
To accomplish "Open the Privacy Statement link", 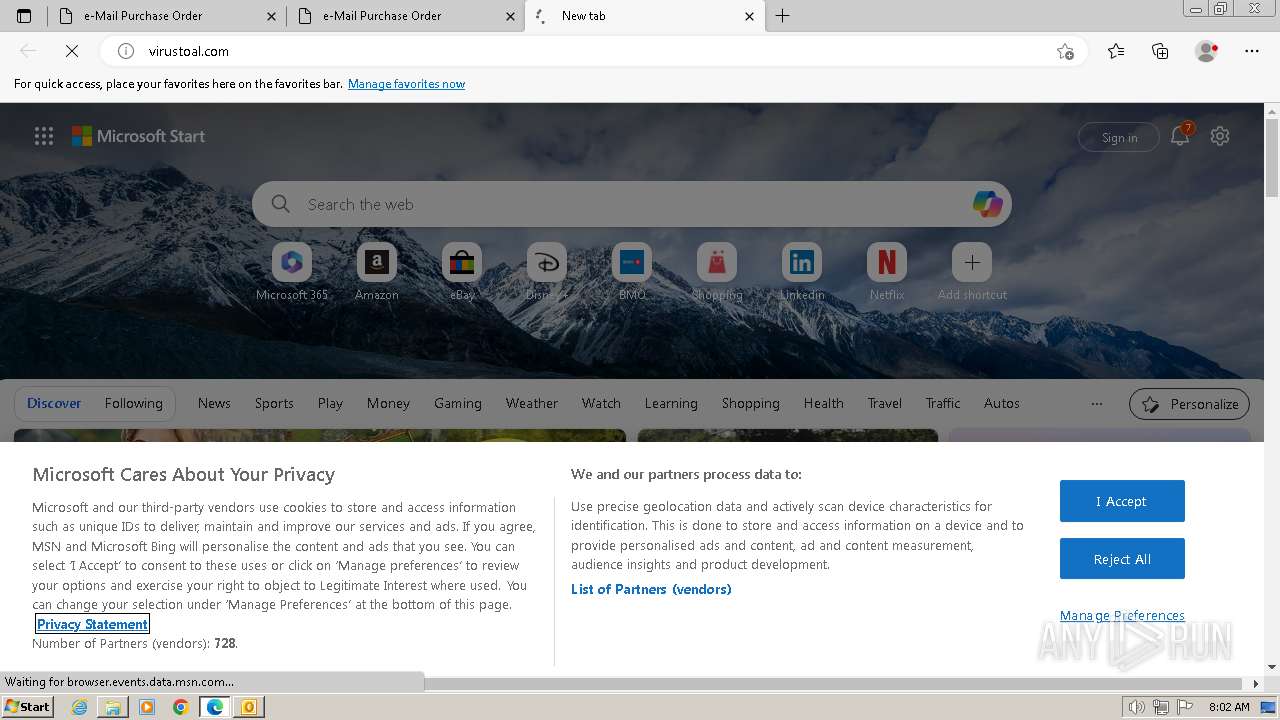I will point(92,624).
